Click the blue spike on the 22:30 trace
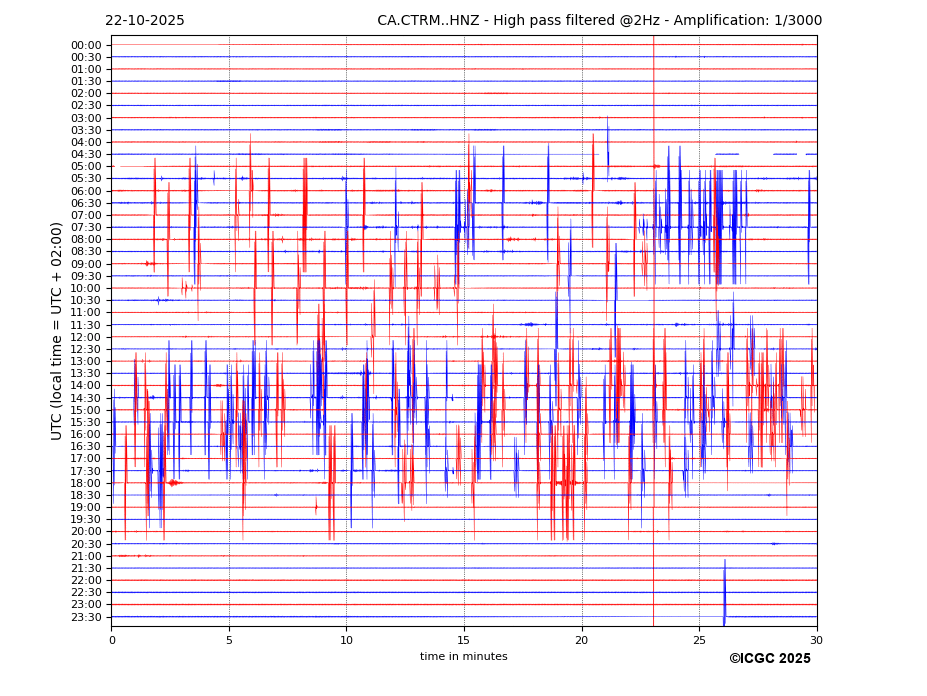Image resolution: width=927 pixels, height=696 pixels. 725,592
